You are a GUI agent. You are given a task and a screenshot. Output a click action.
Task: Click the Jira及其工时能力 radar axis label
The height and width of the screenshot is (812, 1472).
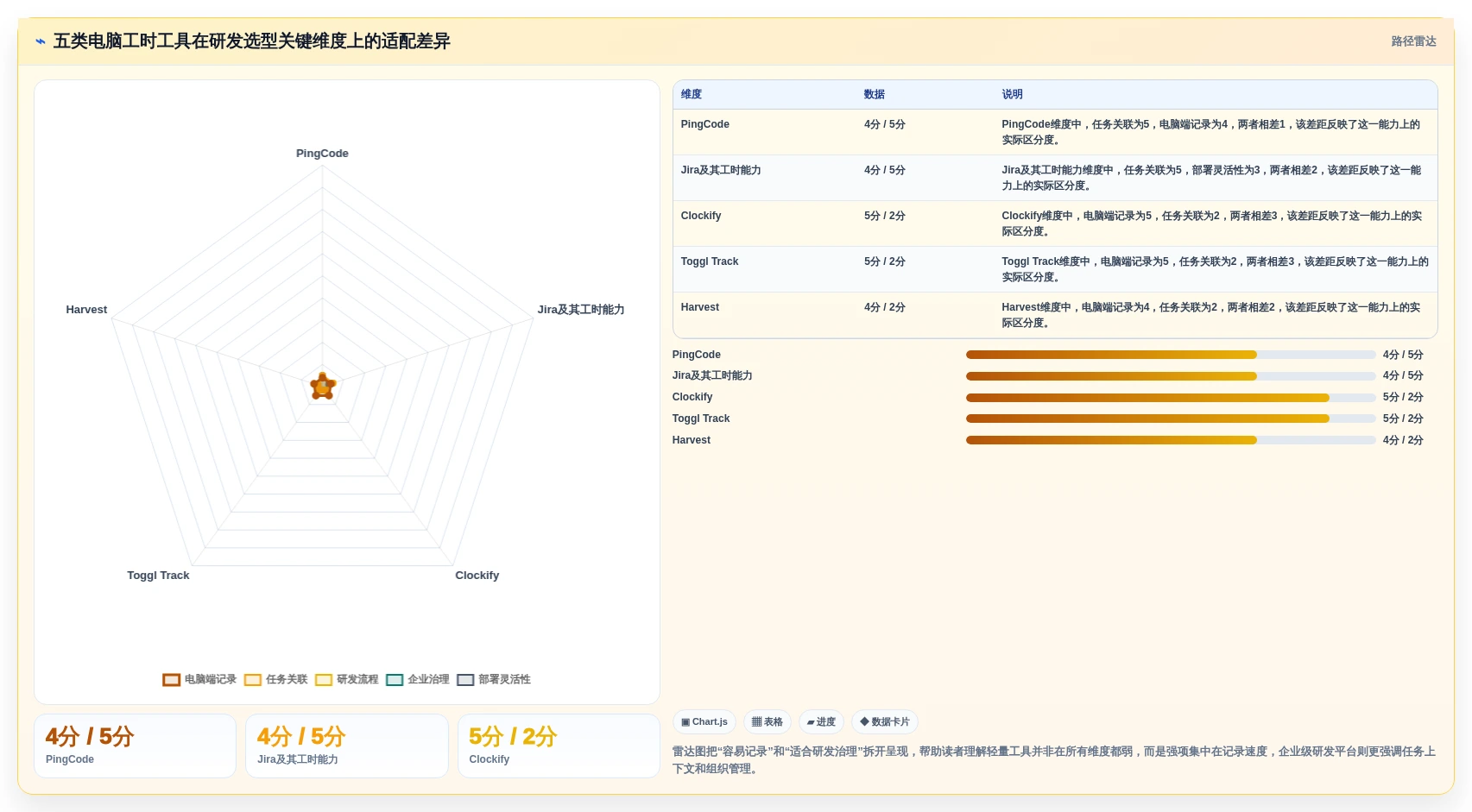[580, 310]
